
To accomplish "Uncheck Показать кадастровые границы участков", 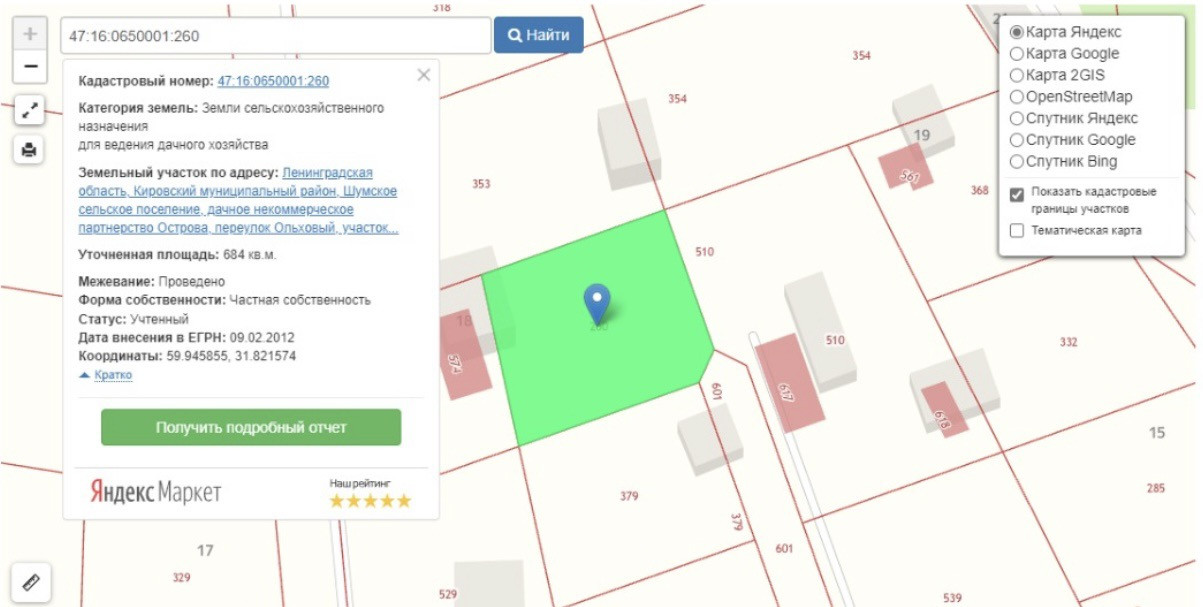I will point(1017,195).
